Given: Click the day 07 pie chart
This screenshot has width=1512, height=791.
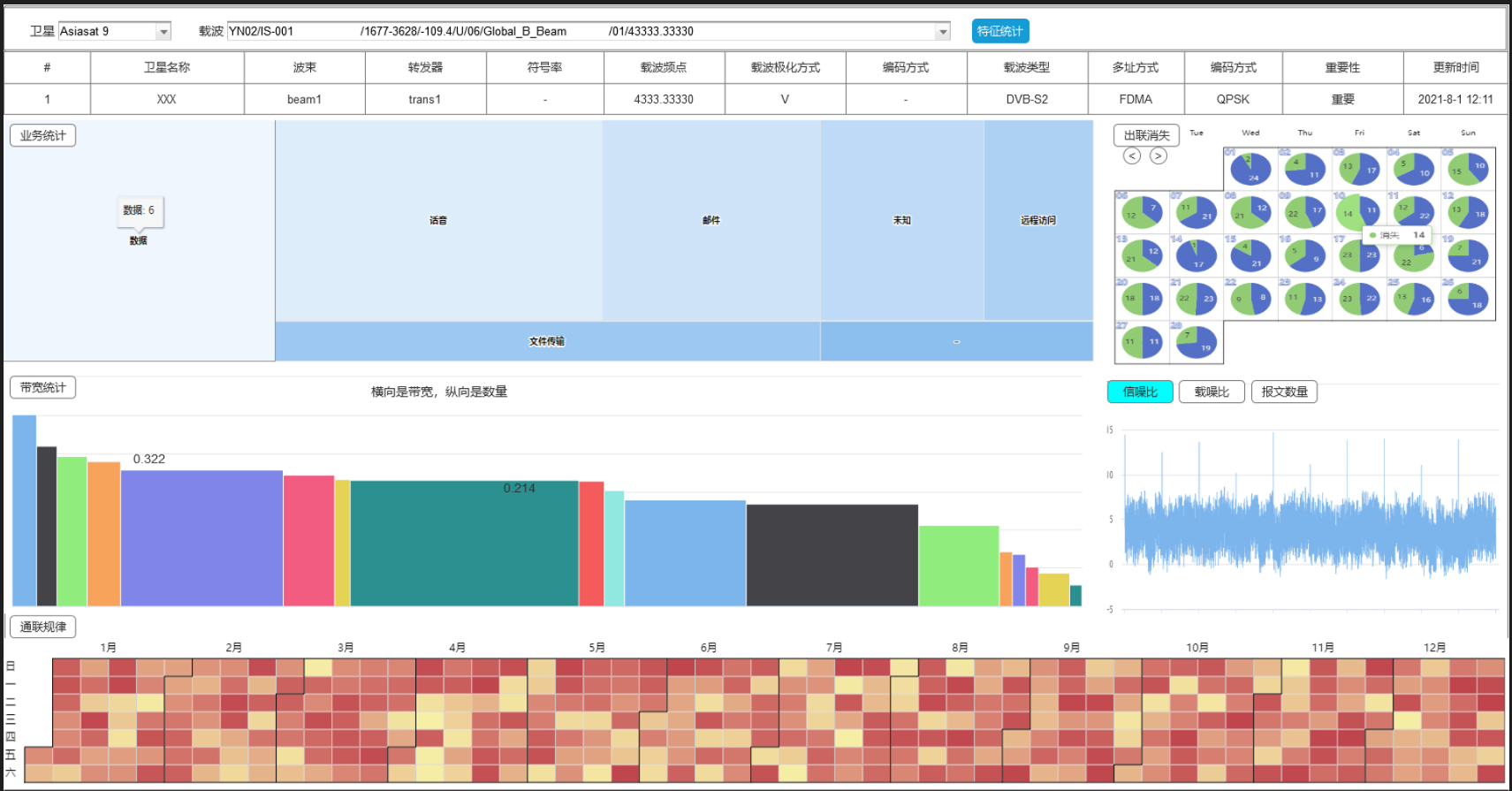Looking at the screenshot, I should pos(1197,212).
